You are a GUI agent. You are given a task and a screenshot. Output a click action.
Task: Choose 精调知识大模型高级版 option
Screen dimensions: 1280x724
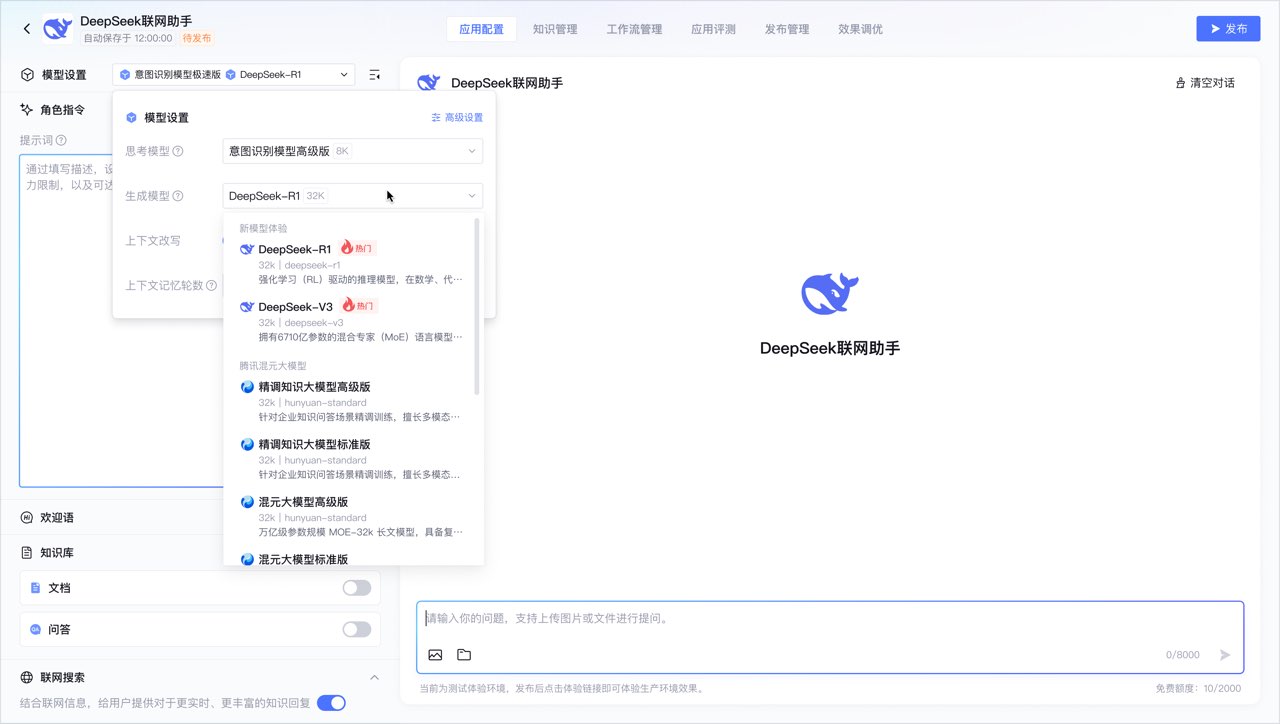tap(352, 401)
